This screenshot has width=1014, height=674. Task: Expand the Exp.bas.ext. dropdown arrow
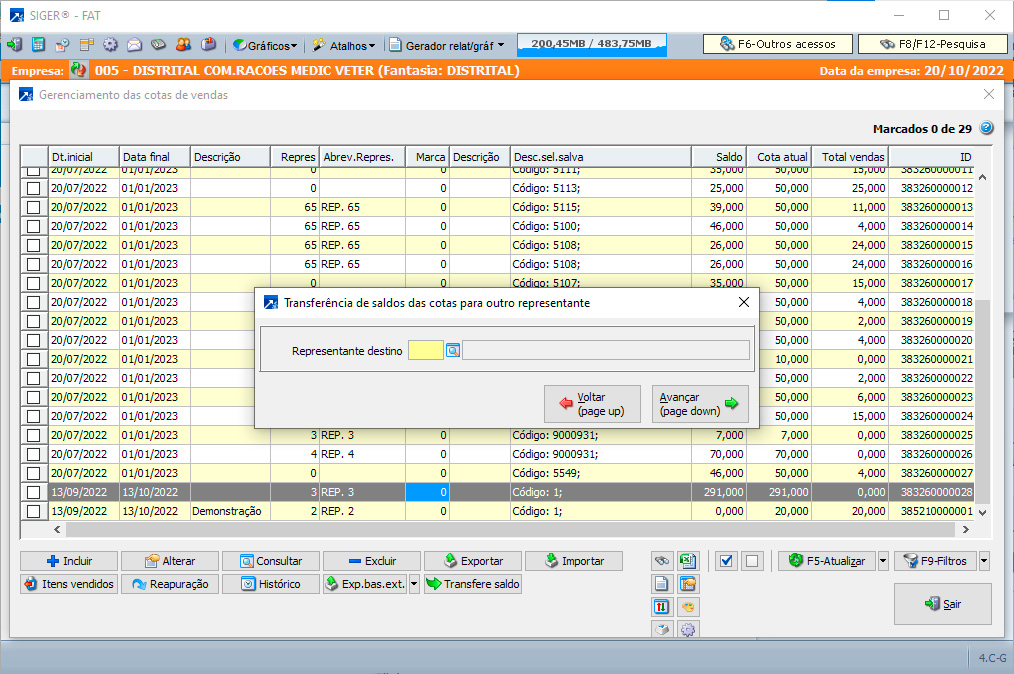pyautogui.click(x=414, y=584)
